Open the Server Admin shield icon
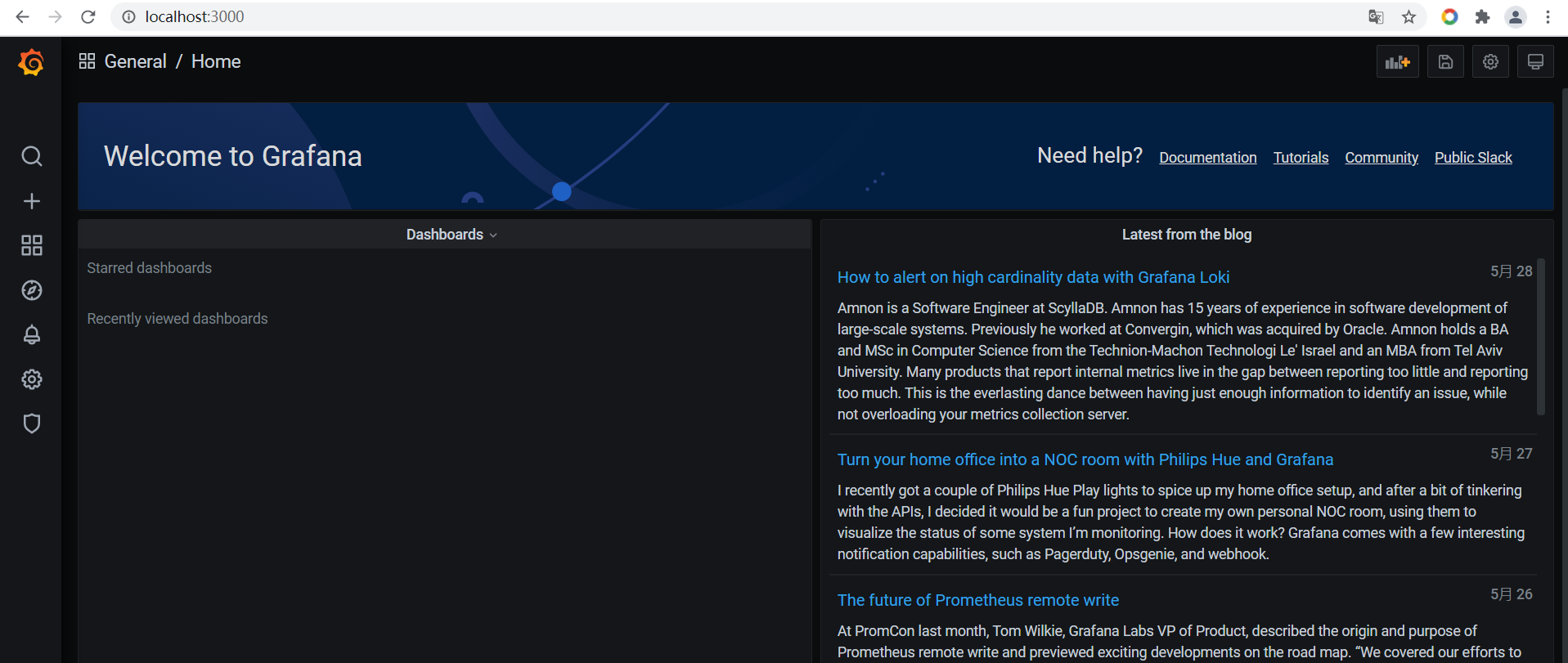1568x663 pixels. (x=32, y=423)
